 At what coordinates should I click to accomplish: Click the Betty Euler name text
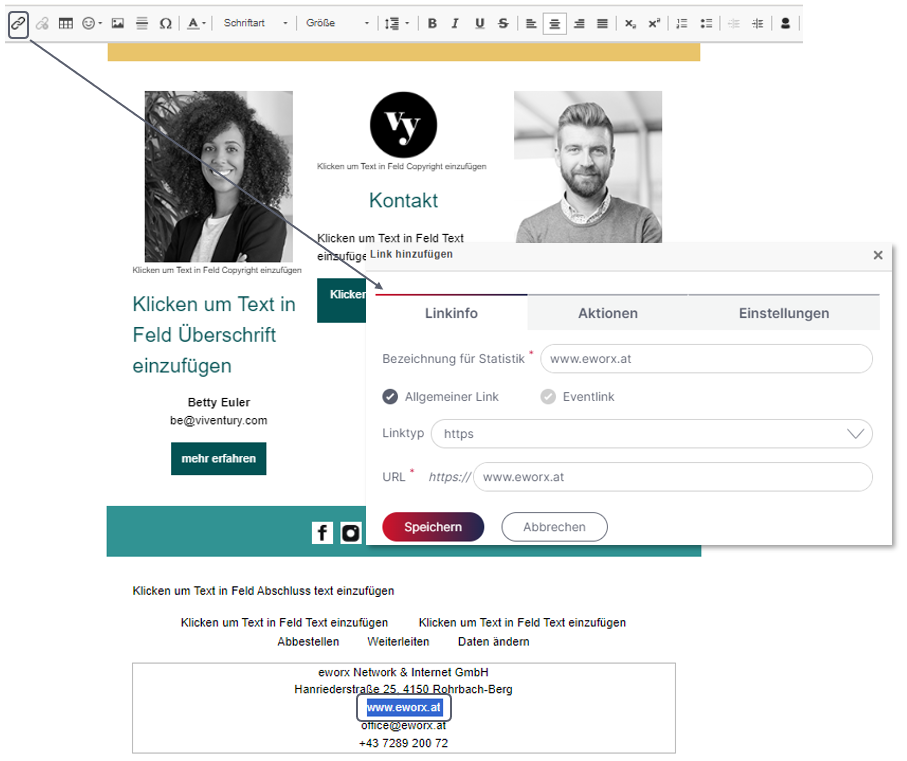tap(219, 402)
